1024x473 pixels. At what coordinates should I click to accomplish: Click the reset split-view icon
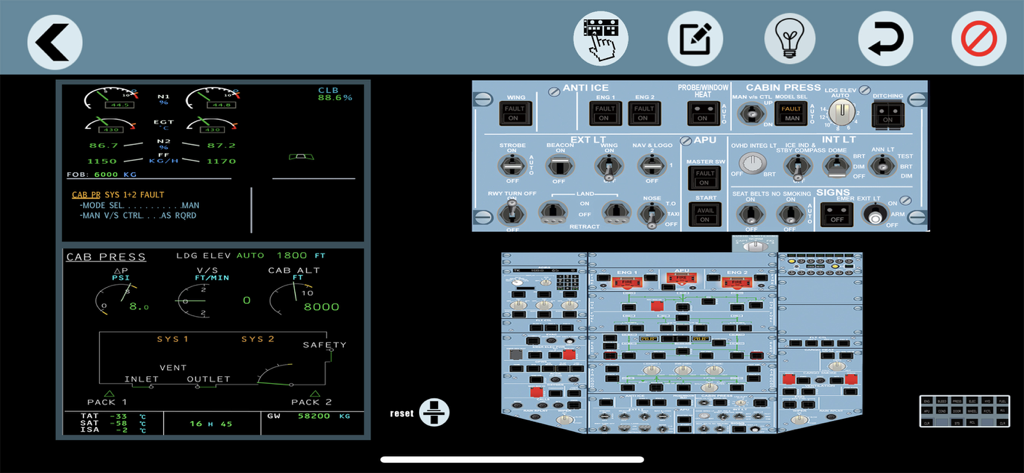pyautogui.click(x=434, y=412)
